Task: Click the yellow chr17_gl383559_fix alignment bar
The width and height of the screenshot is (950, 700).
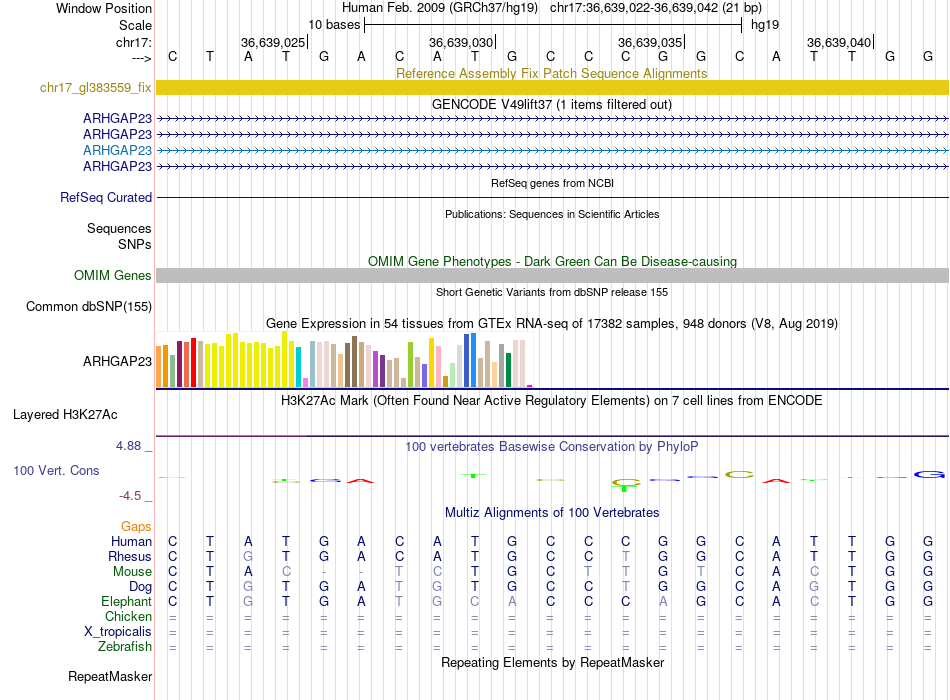Action: point(552,88)
